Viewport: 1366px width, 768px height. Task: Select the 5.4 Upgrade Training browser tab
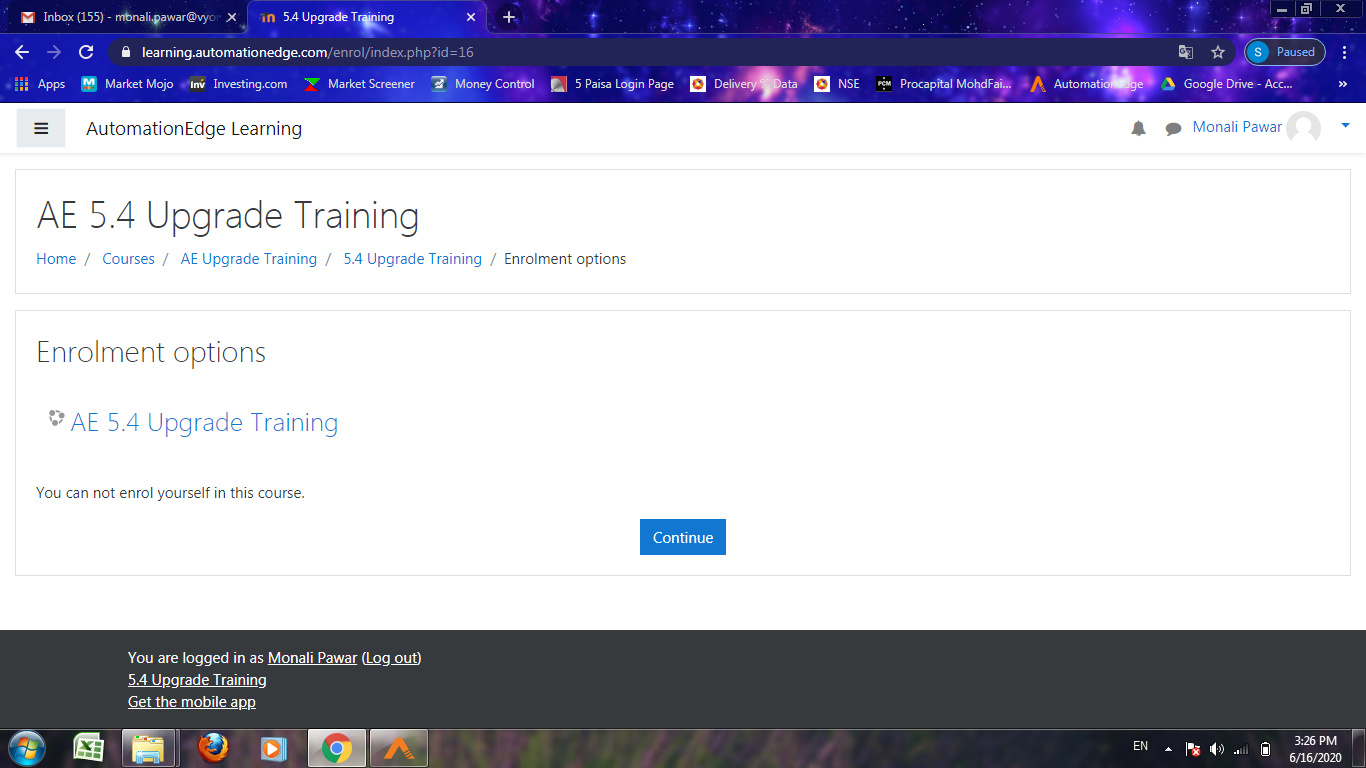(366, 17)
